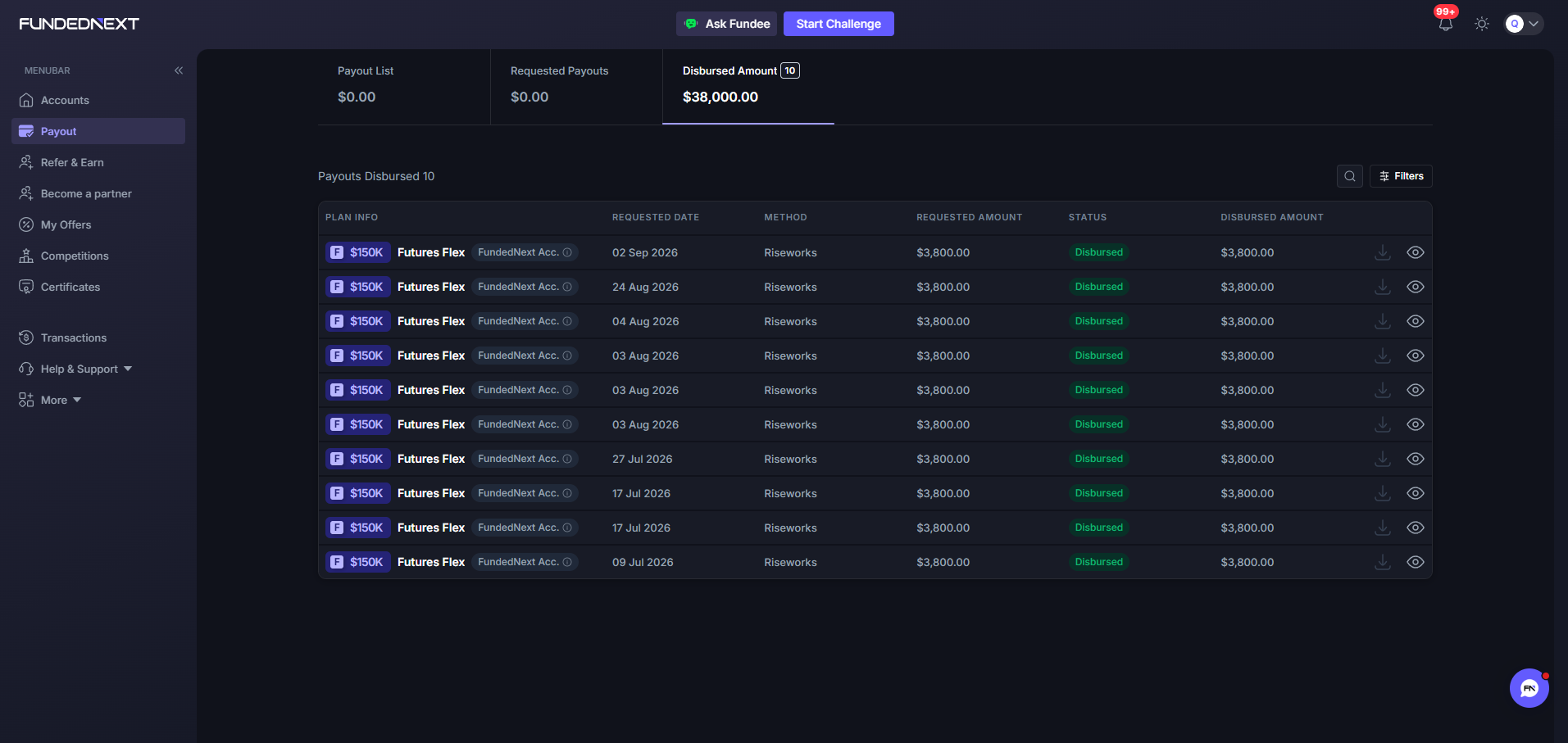Click the 04 Aug 2026 date cell
1568x743 pixels.
pos(646,321)
